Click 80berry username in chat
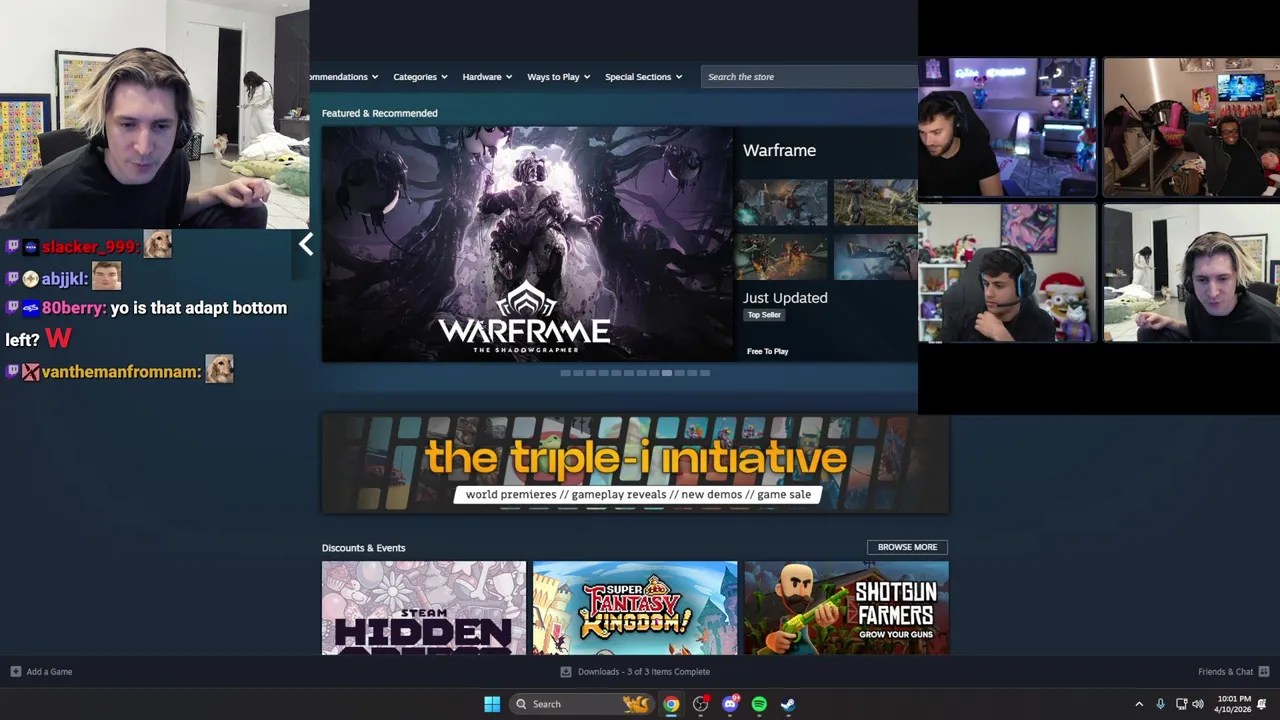This screenshot has width=1280, height=720. click(73, 308)
